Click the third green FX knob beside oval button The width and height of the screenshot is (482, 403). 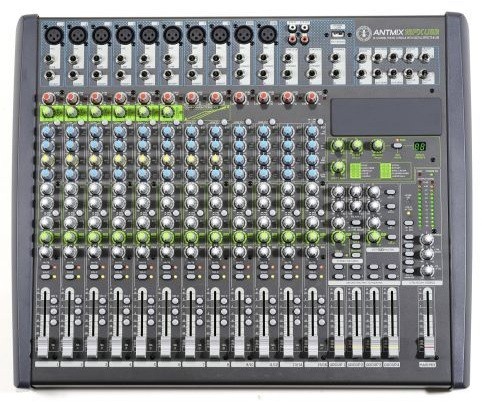pos(377,145)
